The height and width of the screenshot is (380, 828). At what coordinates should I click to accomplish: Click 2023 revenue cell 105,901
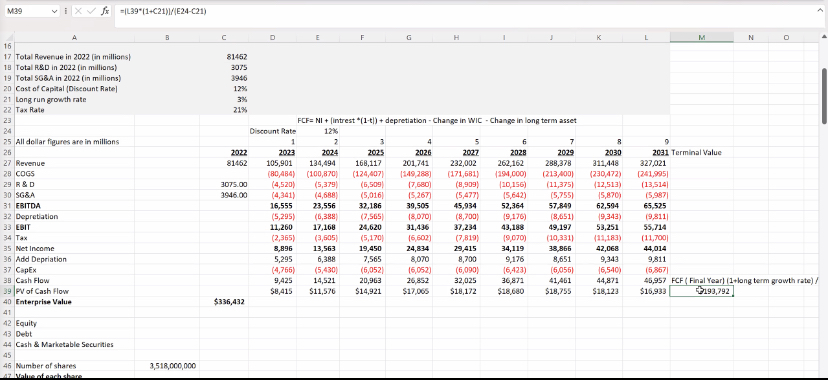tap(272, 164)
